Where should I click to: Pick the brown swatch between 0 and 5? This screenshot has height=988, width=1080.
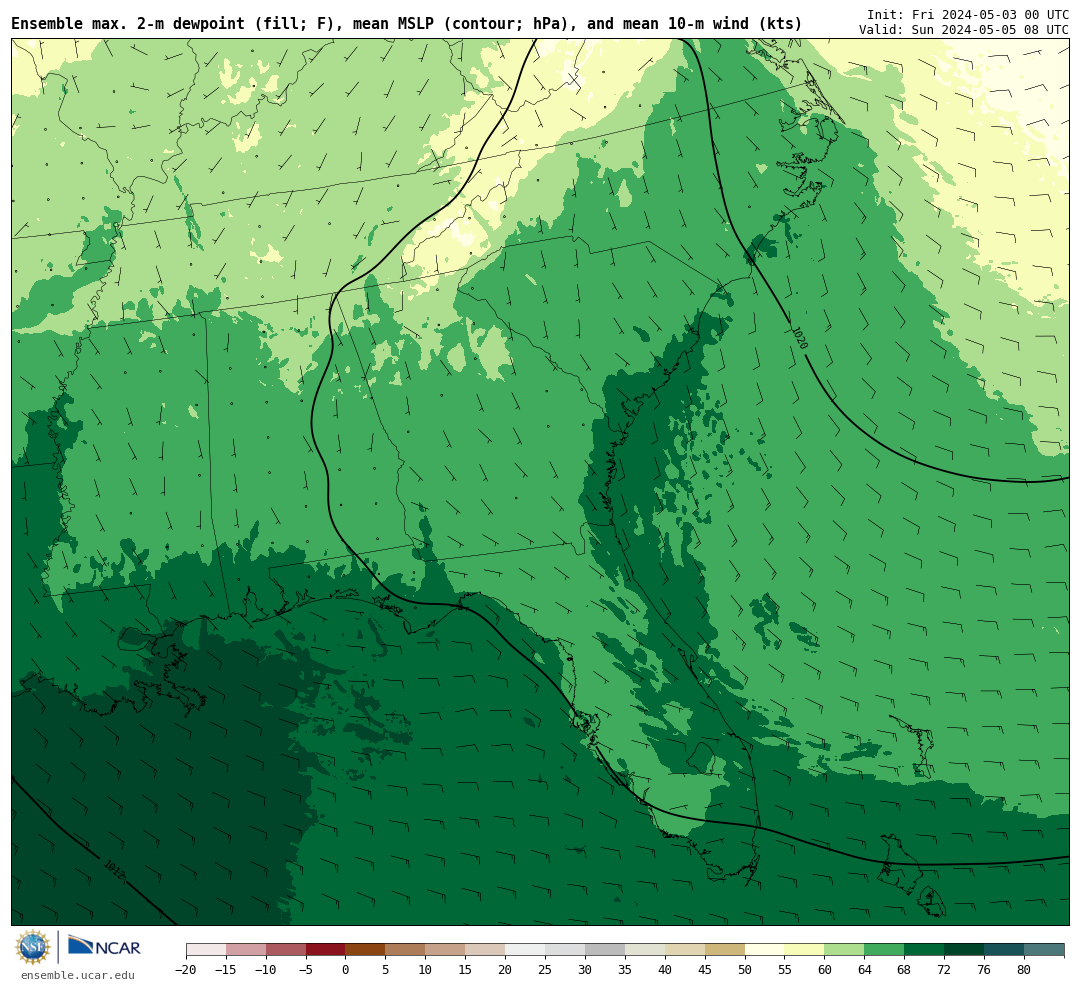(366, 950)
